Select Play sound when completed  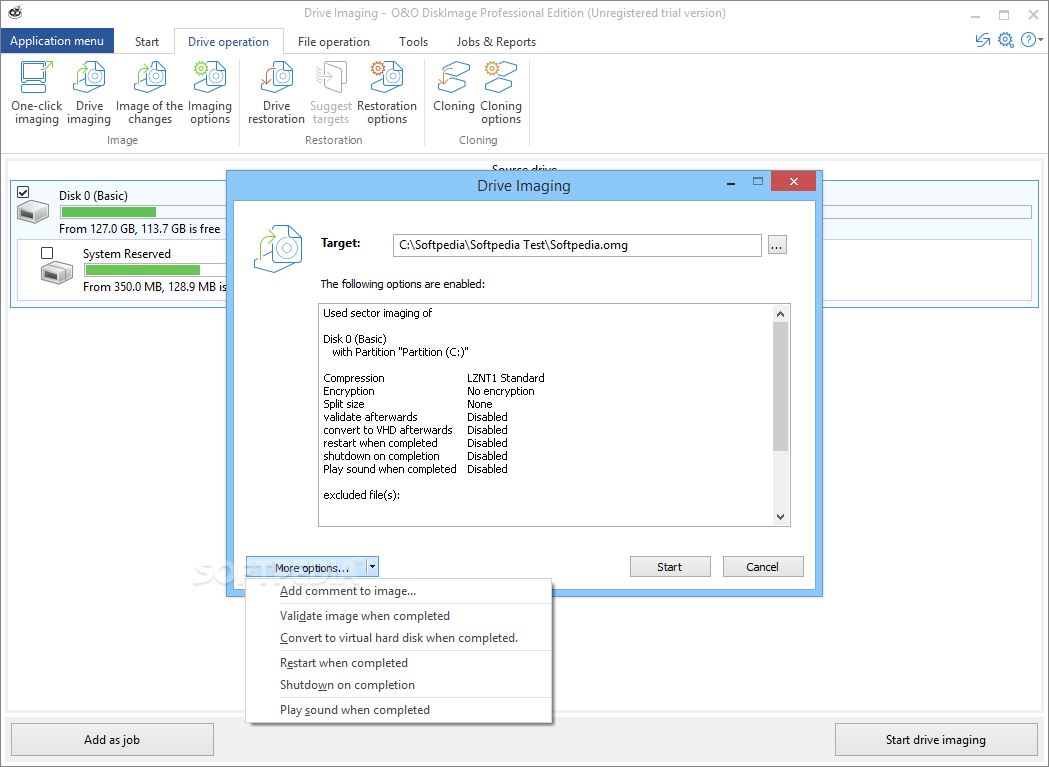pos(399,709)
